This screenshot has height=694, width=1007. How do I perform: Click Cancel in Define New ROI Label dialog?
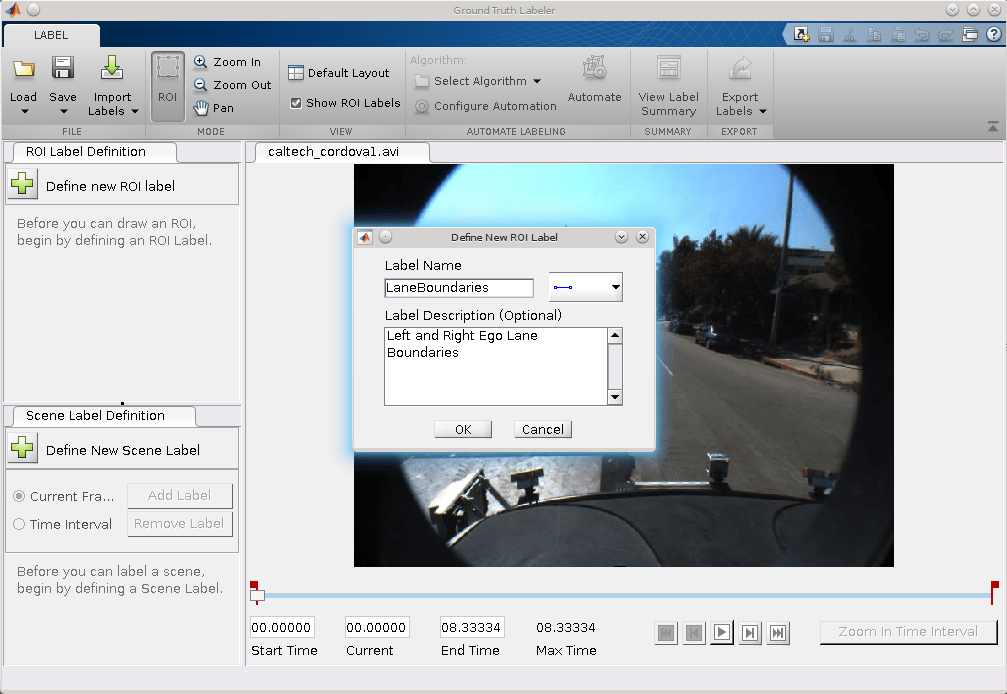[x=543, y=429]
